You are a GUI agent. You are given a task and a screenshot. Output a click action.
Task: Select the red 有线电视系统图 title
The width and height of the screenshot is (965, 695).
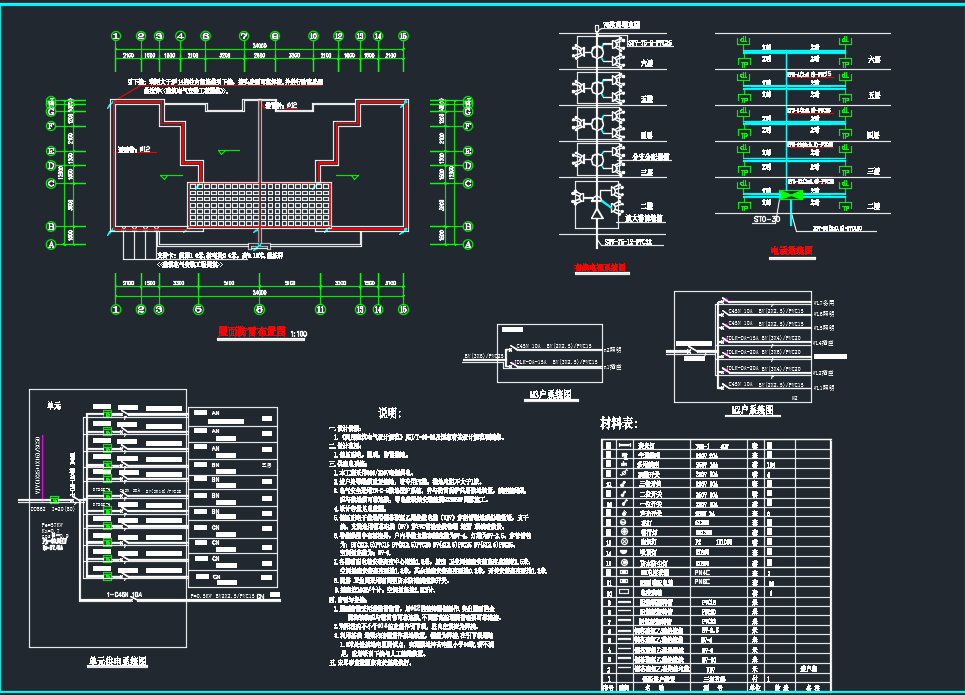[599, 267]
